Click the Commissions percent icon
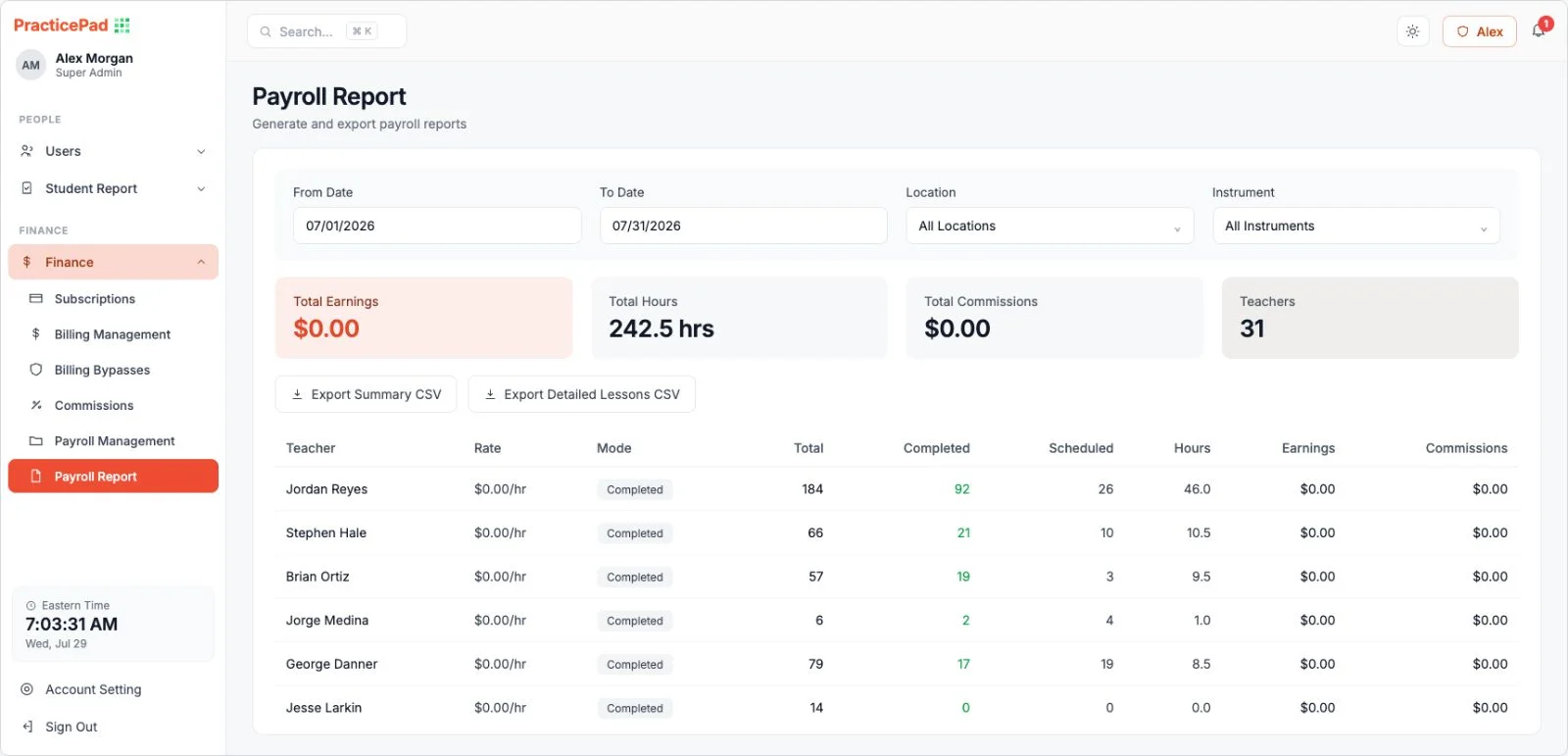This screenshot has width=1568, height=756. [x=36, y=405]
